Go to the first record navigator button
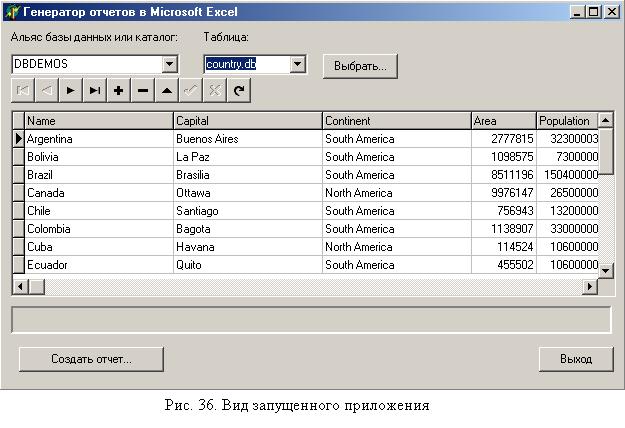 (x=23, y=90)
